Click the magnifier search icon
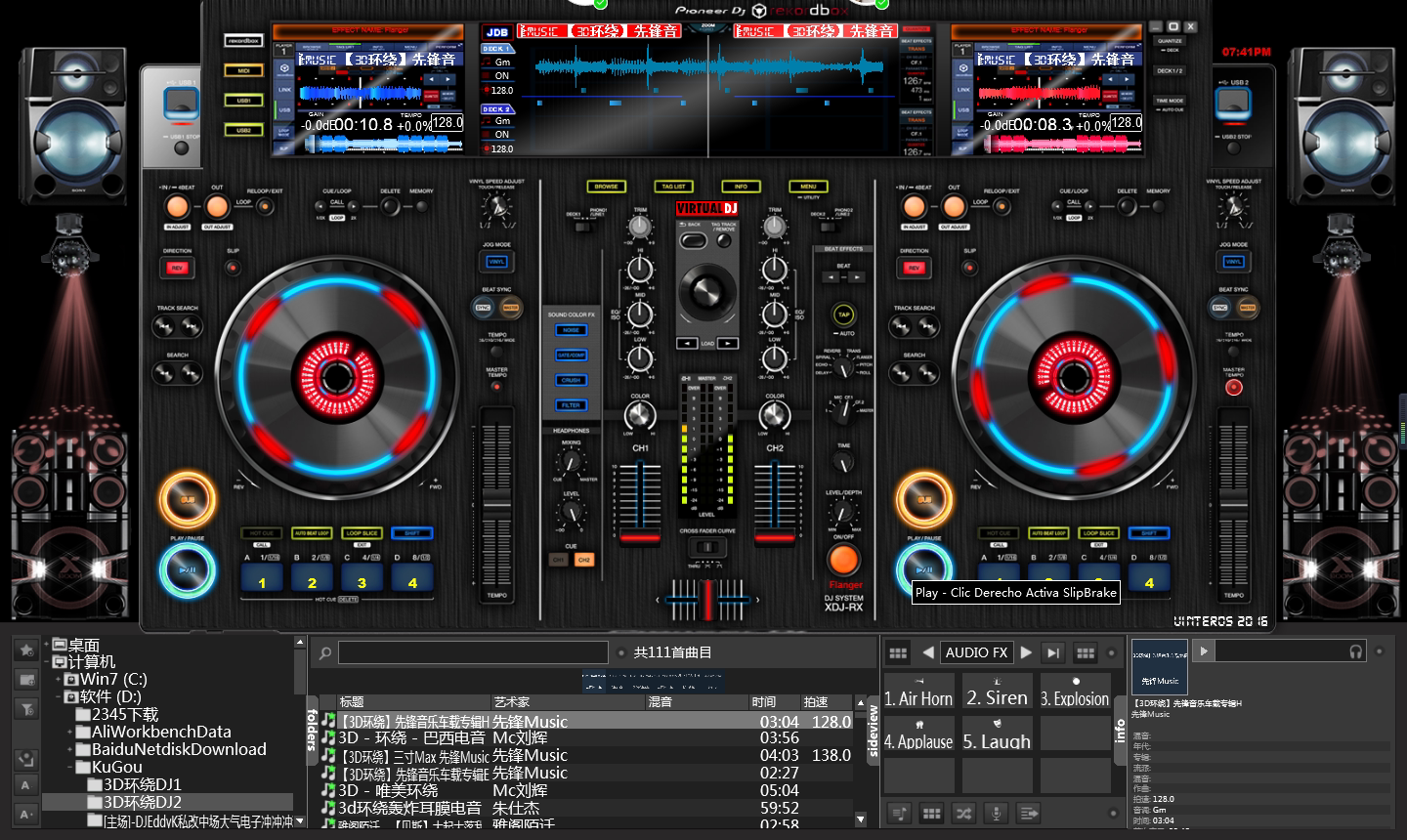Screen dimensions: 1407x840 pyautogui.click(x=325, y=652)
